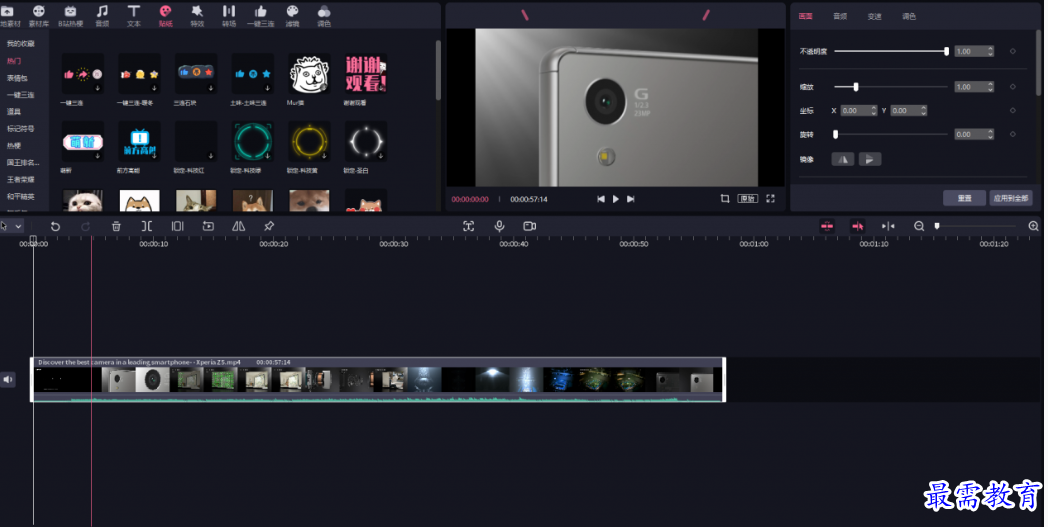
Task: Click the crop icon under the preview
Action: tap(725, 199)
